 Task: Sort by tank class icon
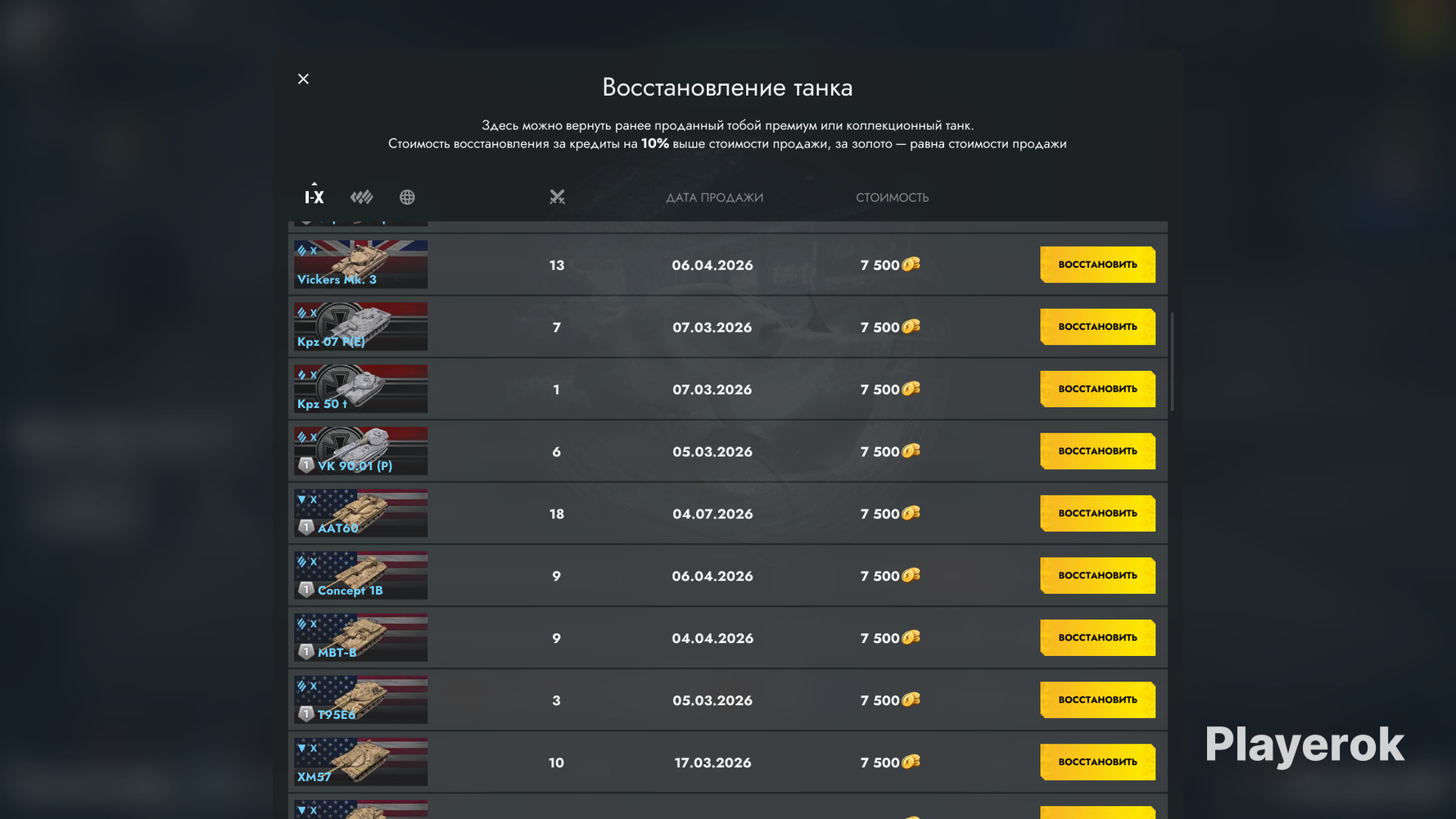pos(361,197)
